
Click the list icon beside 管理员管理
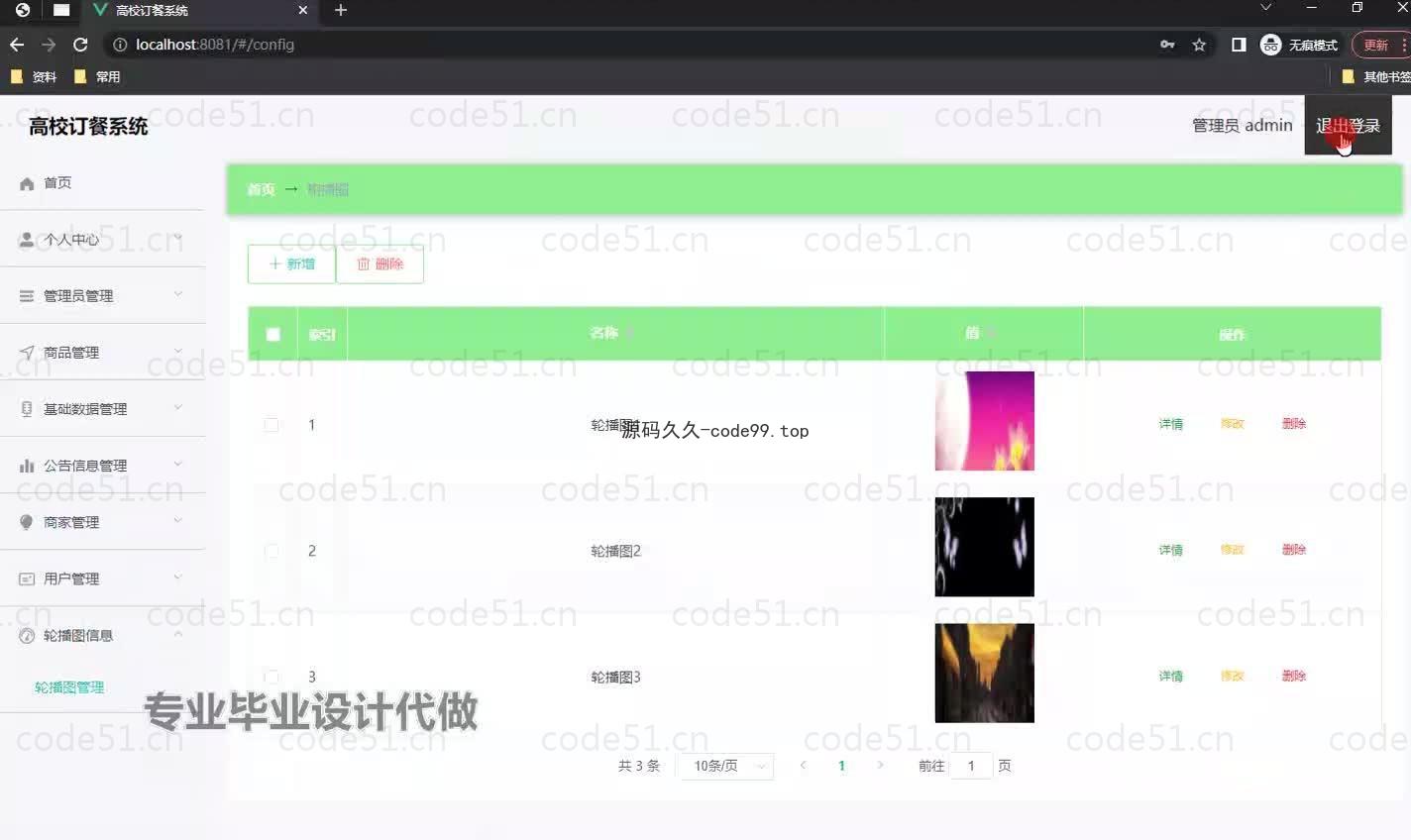pos(27,296)
